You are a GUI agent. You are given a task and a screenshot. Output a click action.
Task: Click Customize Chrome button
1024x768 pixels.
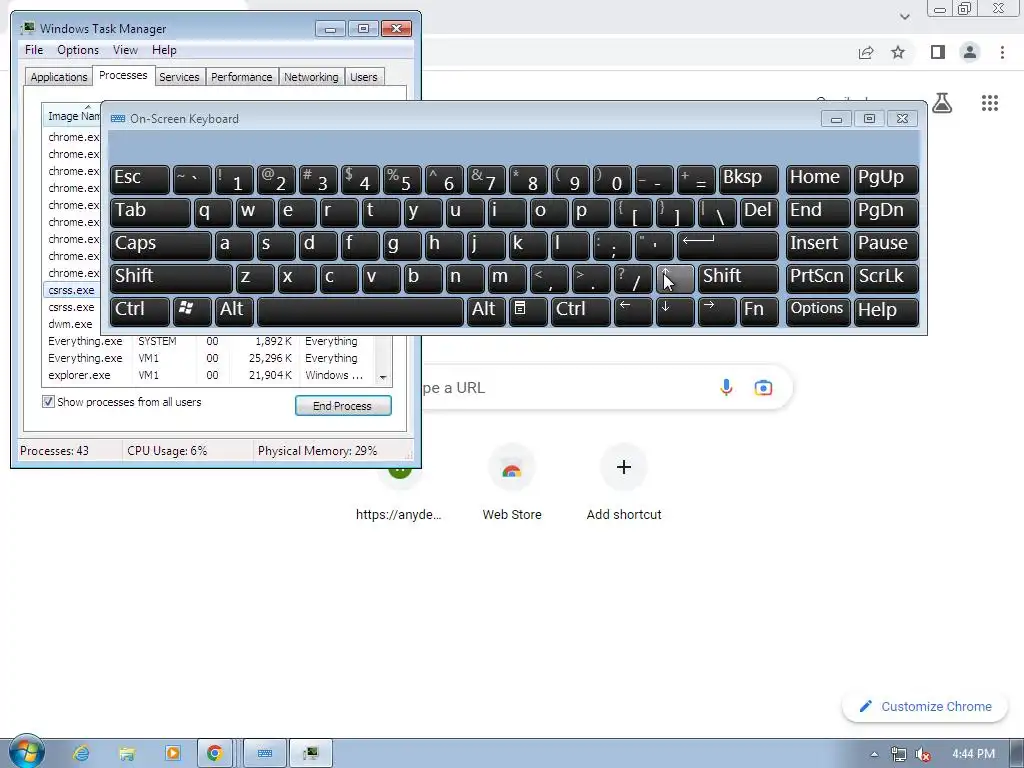[925, 707]
